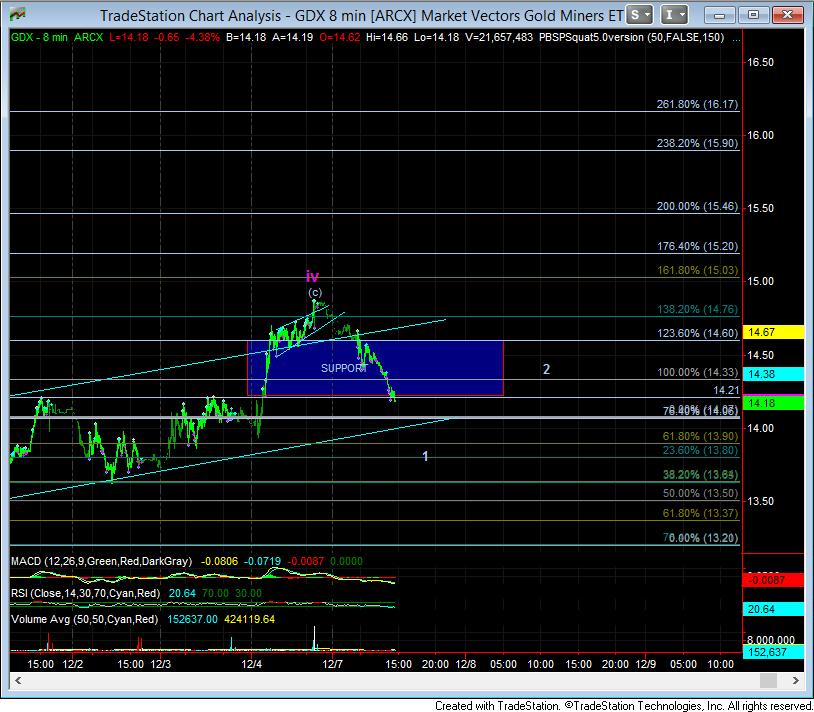Click the bid value 'B=14.18'
Image resolution: width=814 pixels, height=712 pixels.
(246, 37)
